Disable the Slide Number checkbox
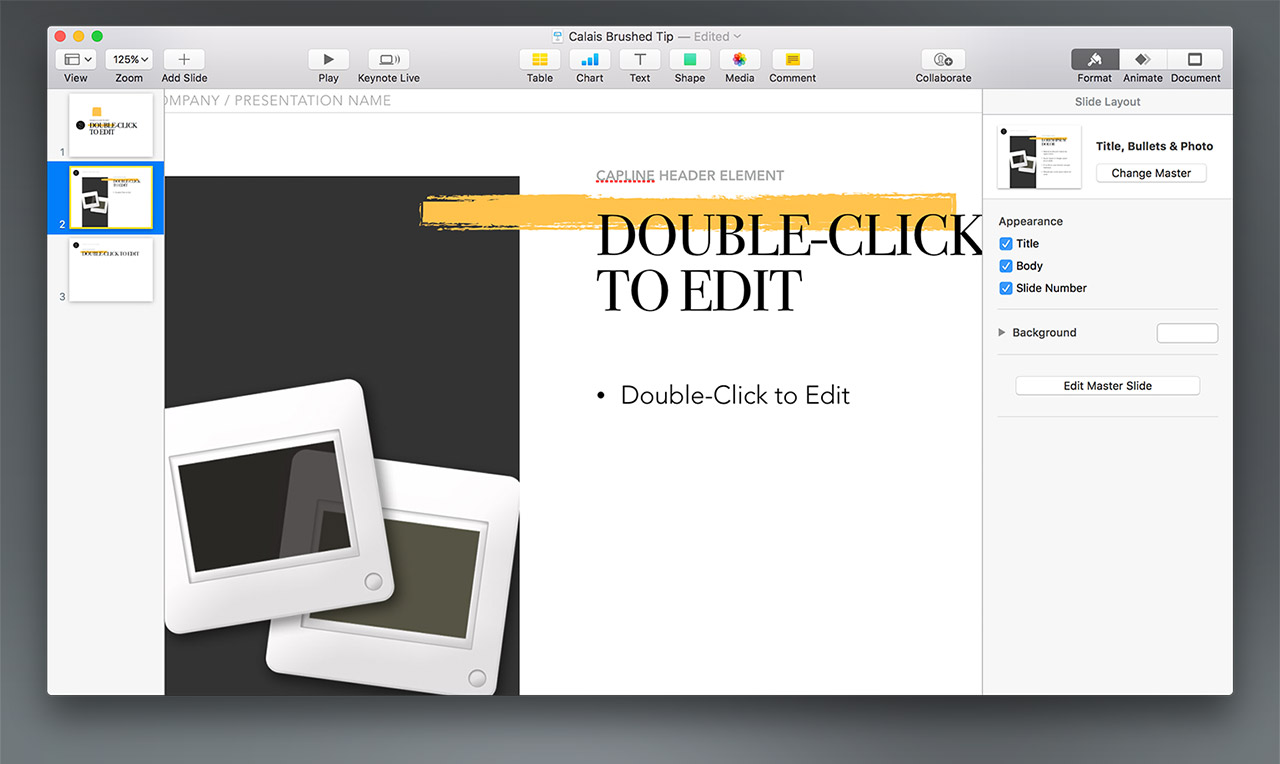1280x764 pixels. tap(1006, 288)
